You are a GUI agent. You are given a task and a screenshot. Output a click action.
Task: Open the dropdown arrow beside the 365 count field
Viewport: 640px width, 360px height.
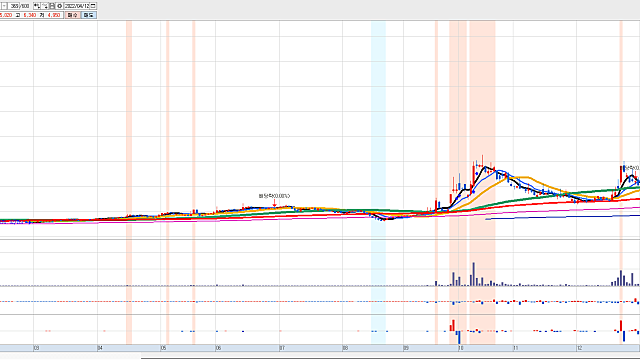coord(4,6)
